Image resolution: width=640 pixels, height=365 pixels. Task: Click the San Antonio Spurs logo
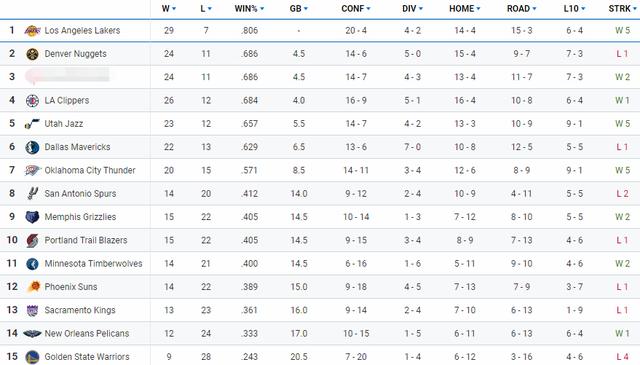32,194
